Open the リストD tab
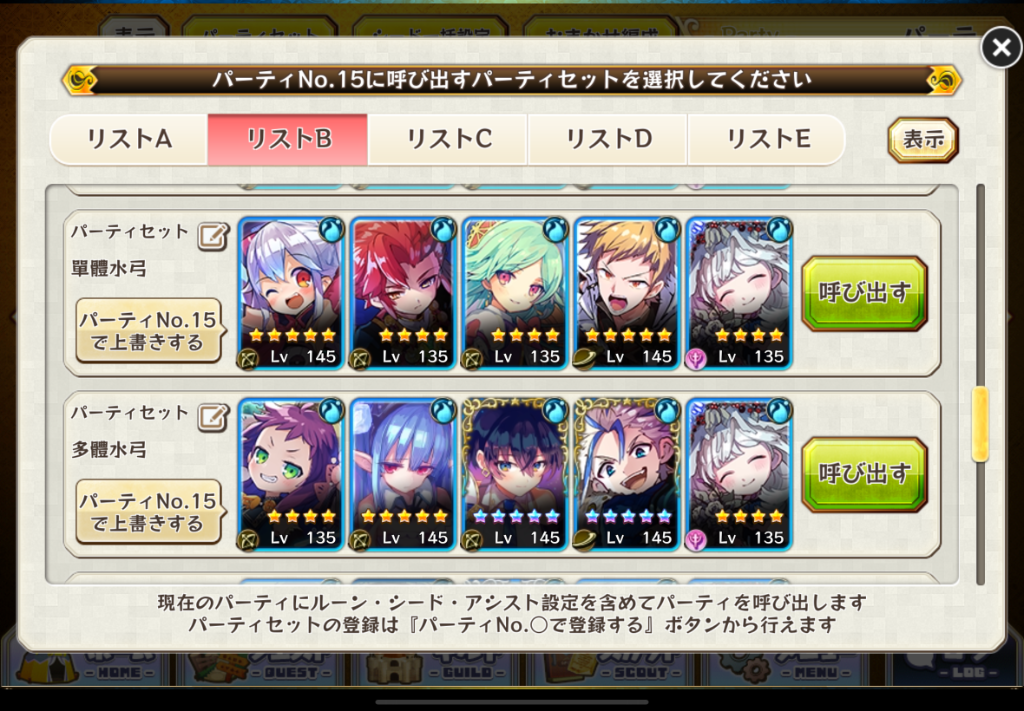The width and height of the screenshot is (1024, 711). (607, 139)
